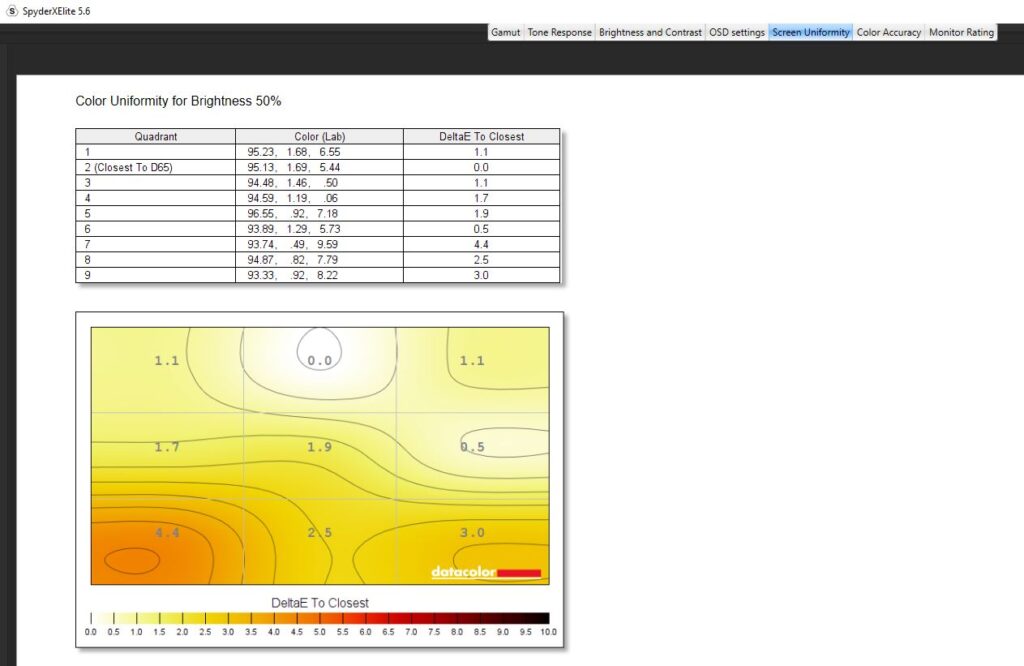The image size is (1024, 666).
Task: Click the DeltaE To Closest column header
Action: pos(481,136)
